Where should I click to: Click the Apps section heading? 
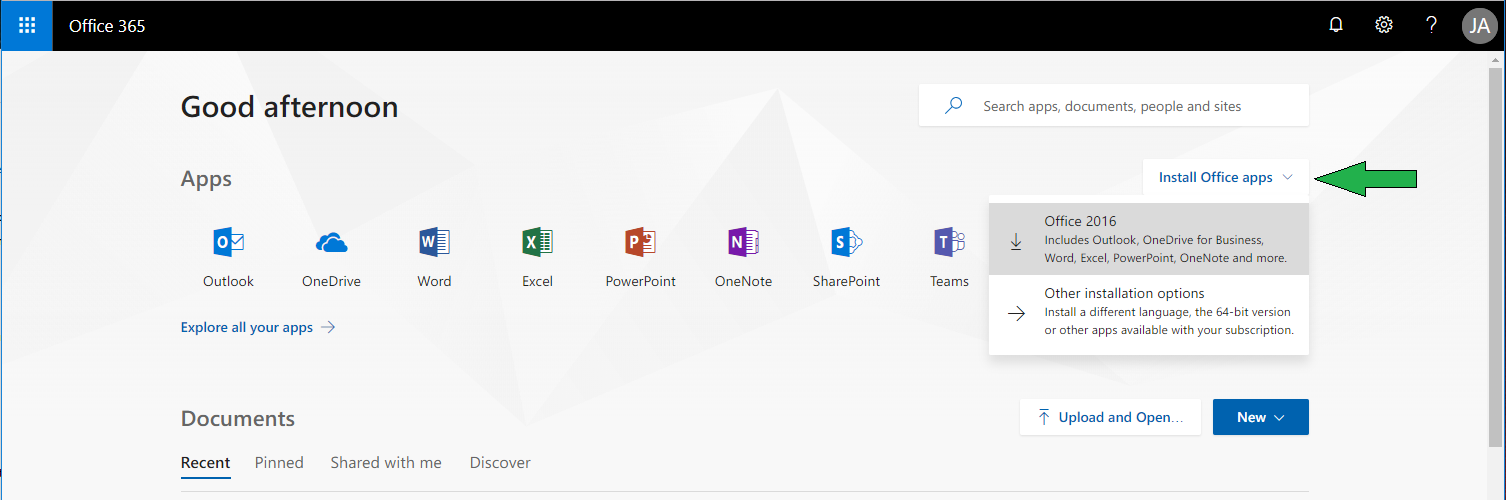pyautogui.click(x=206, y=179)
